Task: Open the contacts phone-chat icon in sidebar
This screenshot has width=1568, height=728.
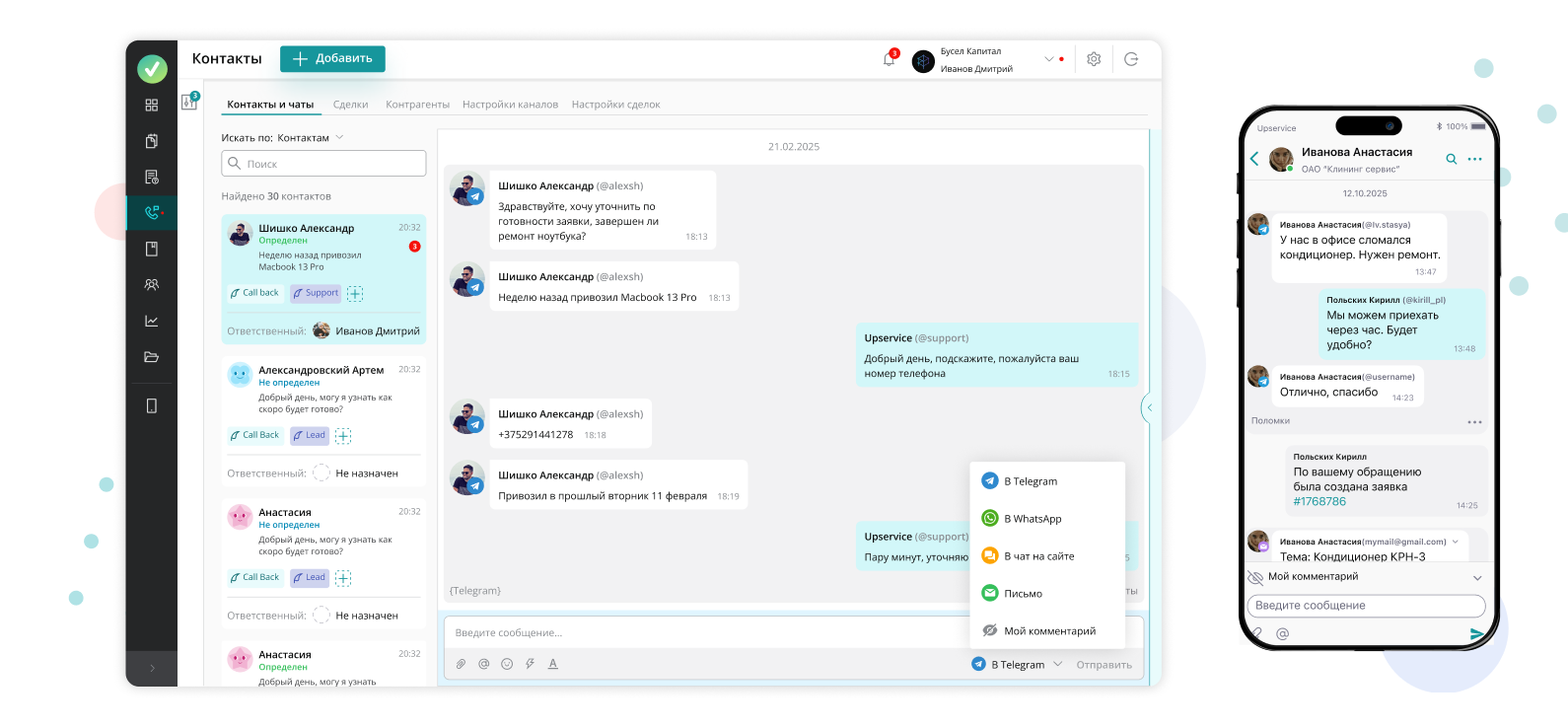Action: click(152, 212)
